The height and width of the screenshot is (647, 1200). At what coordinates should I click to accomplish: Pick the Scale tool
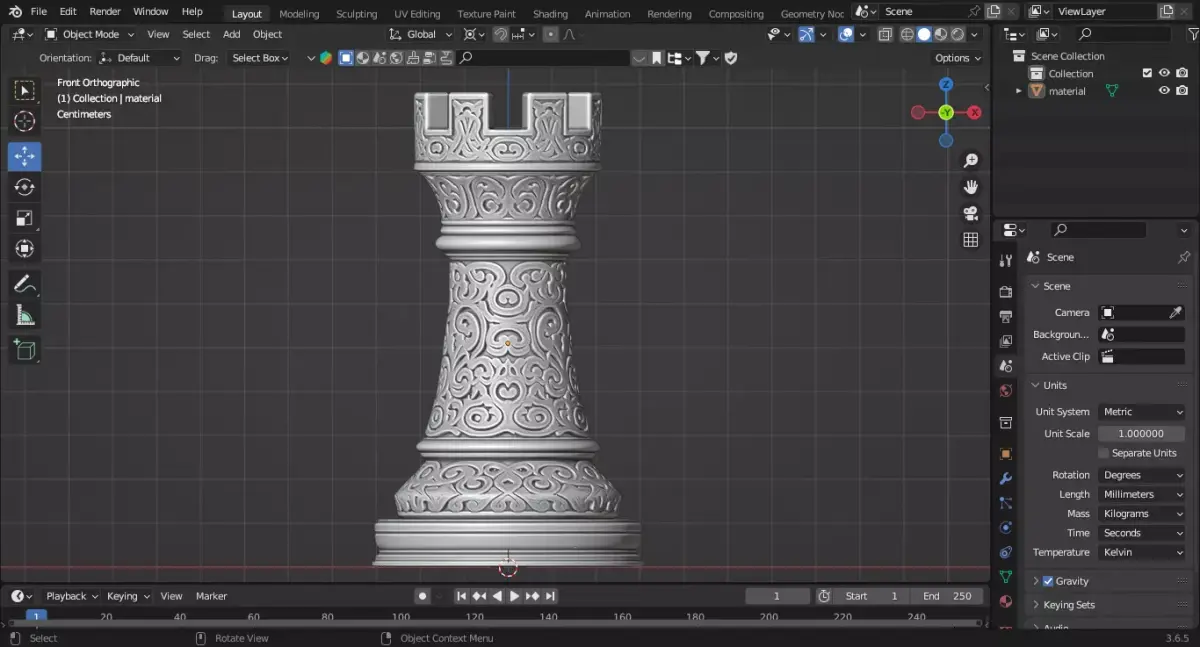[x=25, y=218]
